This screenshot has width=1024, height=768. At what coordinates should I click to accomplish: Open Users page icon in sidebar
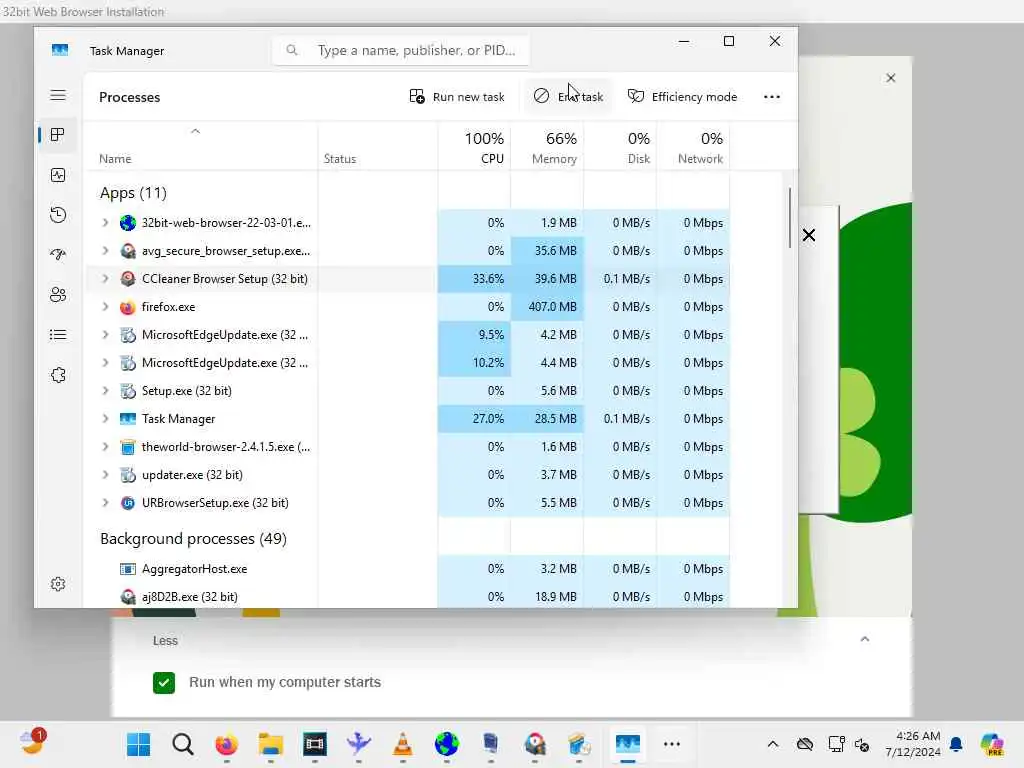click(58, 295)
